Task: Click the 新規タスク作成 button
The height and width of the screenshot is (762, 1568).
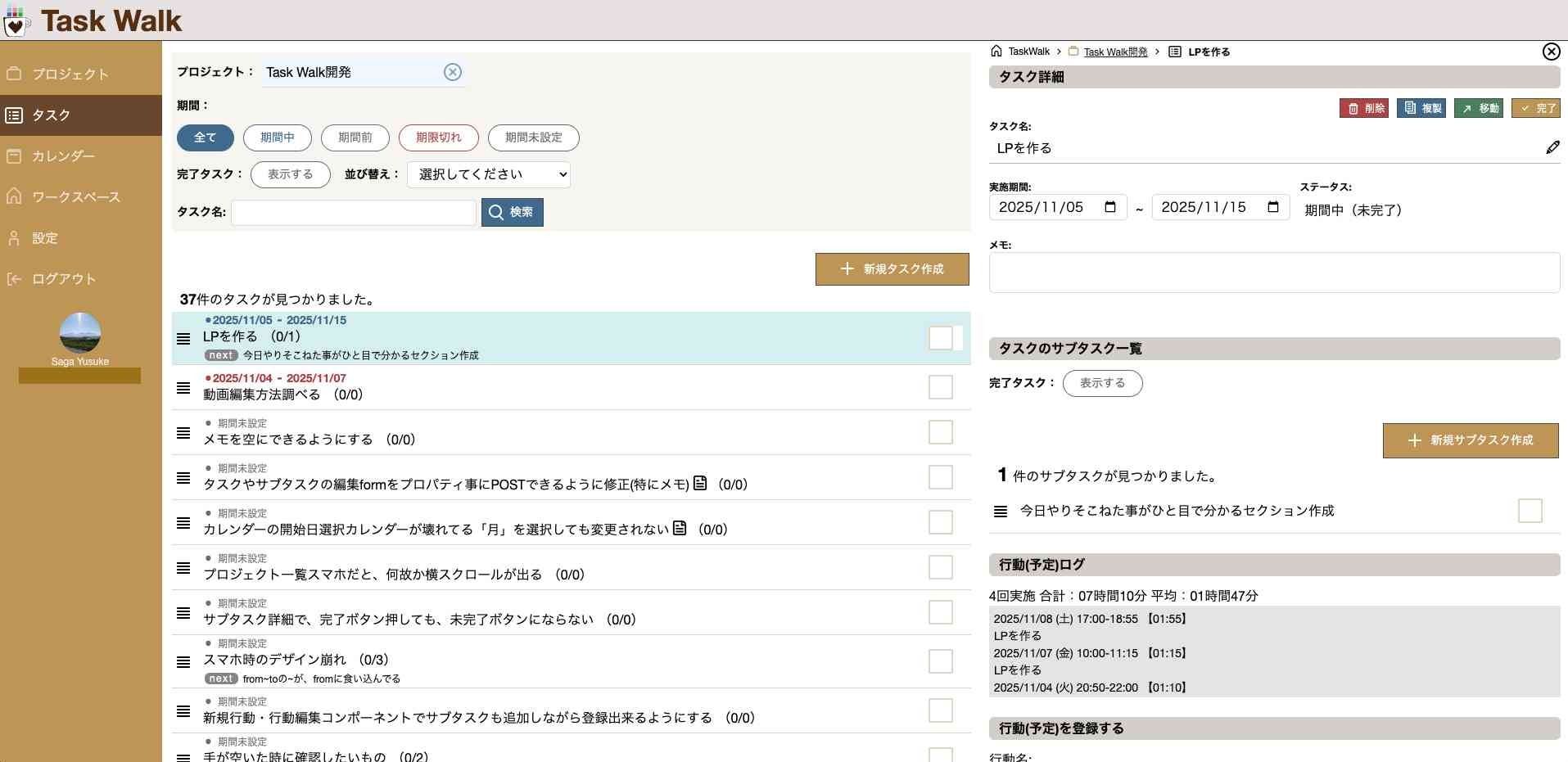Action: [x=892, y=268]
